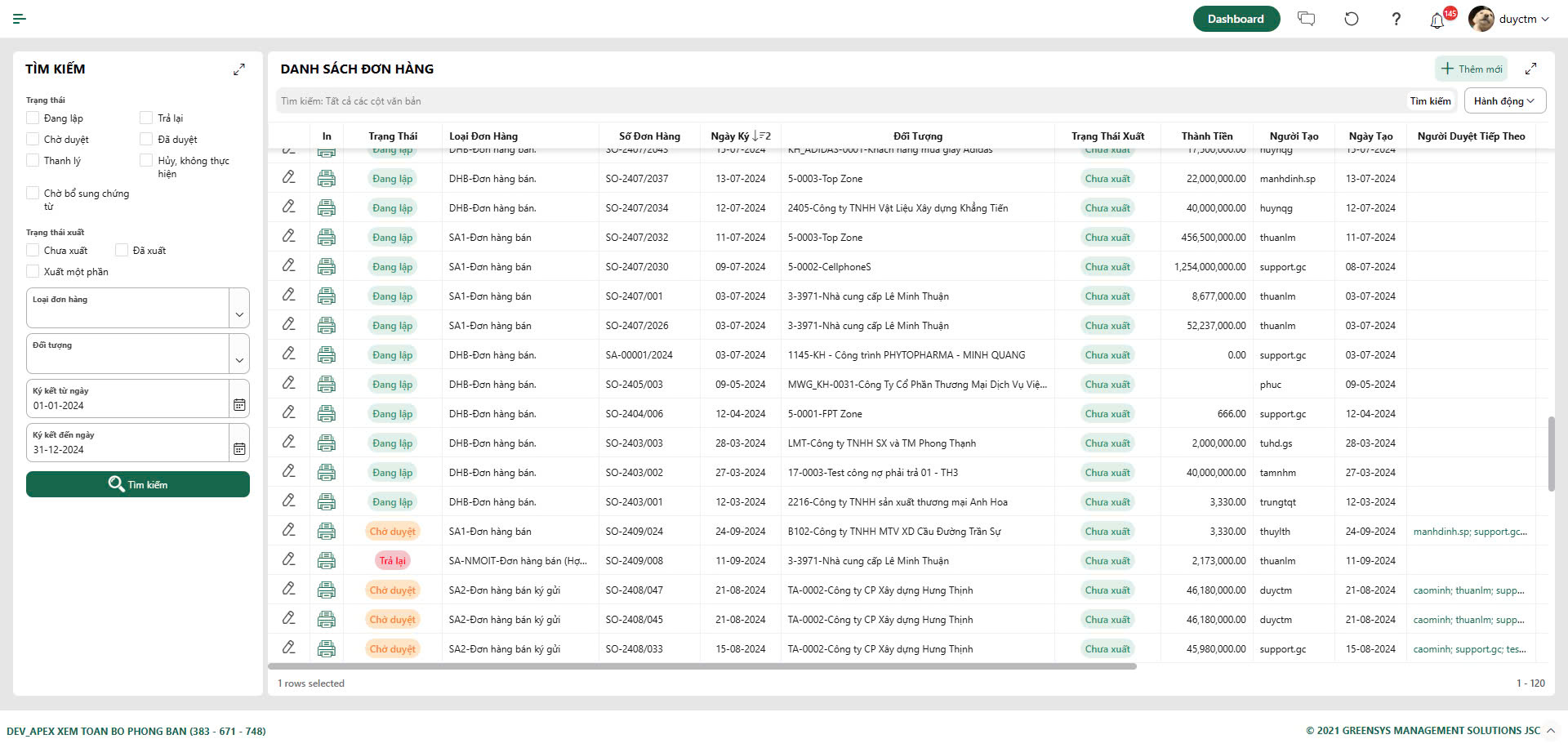
Task: Print order SO-2407/2032
Action: pos(327,237)
